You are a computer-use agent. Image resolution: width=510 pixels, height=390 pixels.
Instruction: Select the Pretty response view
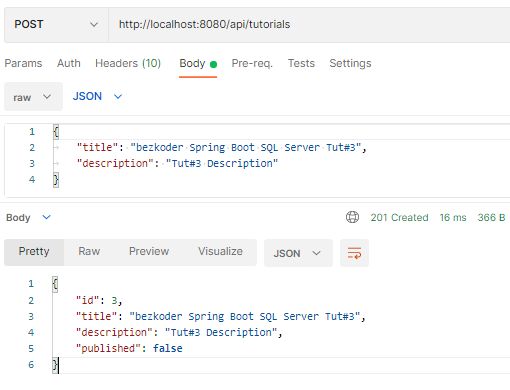coord(34,252)
